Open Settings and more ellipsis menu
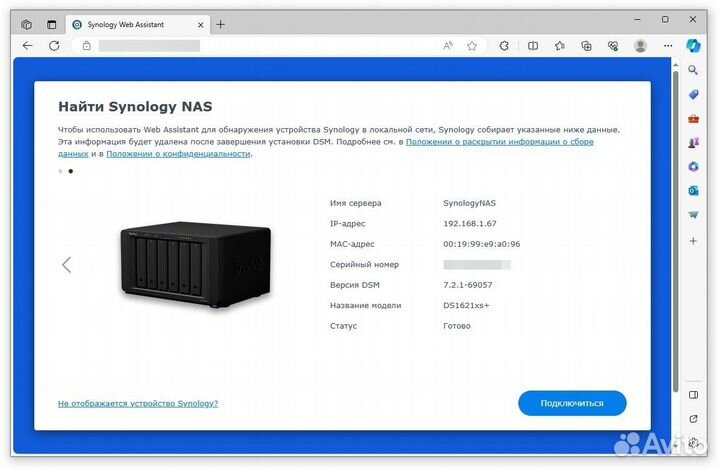Image resolution: width=720 pixels, height=470 pixels. (x=668, y=45)
